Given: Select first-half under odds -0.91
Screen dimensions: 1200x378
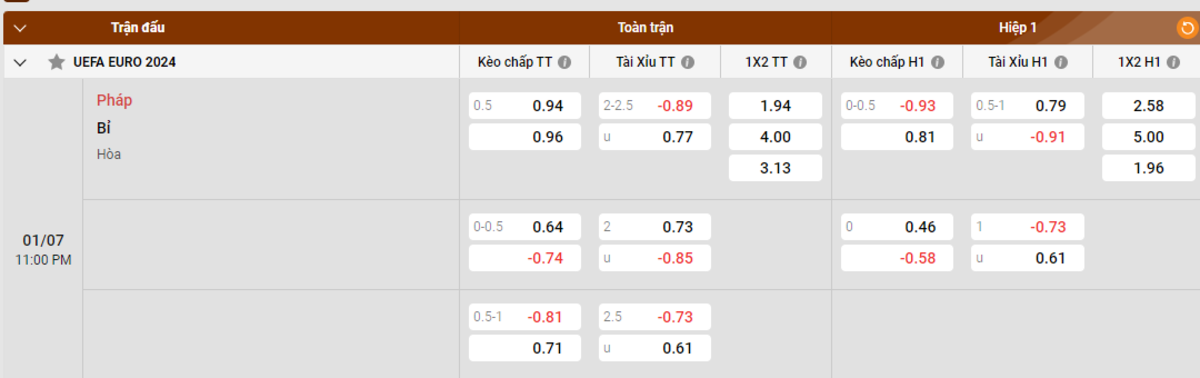Looking at the screenshot, I should tap(1026, 137).
